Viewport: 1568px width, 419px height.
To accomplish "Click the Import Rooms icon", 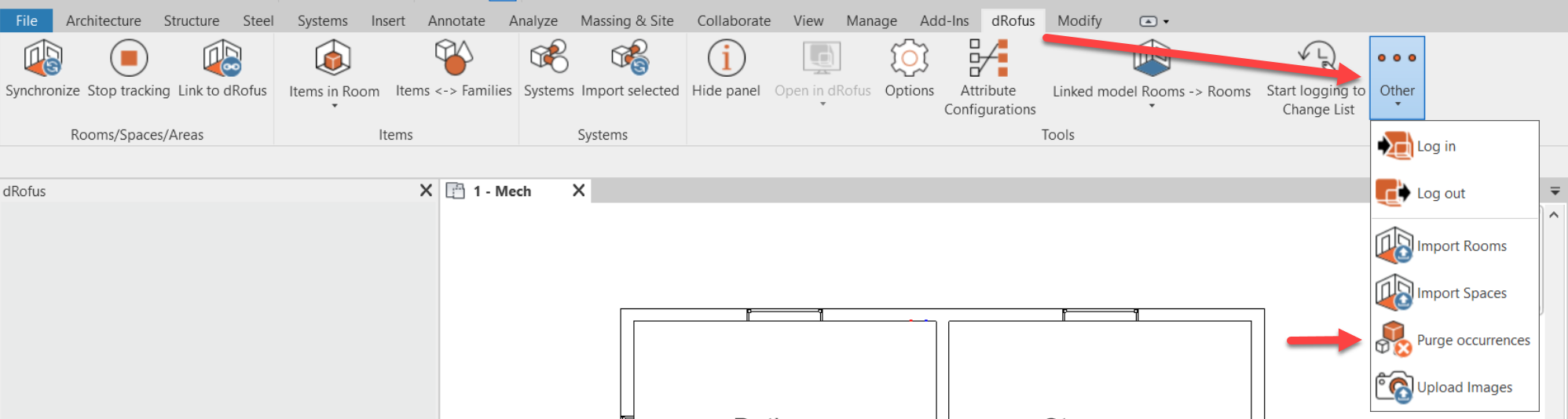I will coord(1394,246).
